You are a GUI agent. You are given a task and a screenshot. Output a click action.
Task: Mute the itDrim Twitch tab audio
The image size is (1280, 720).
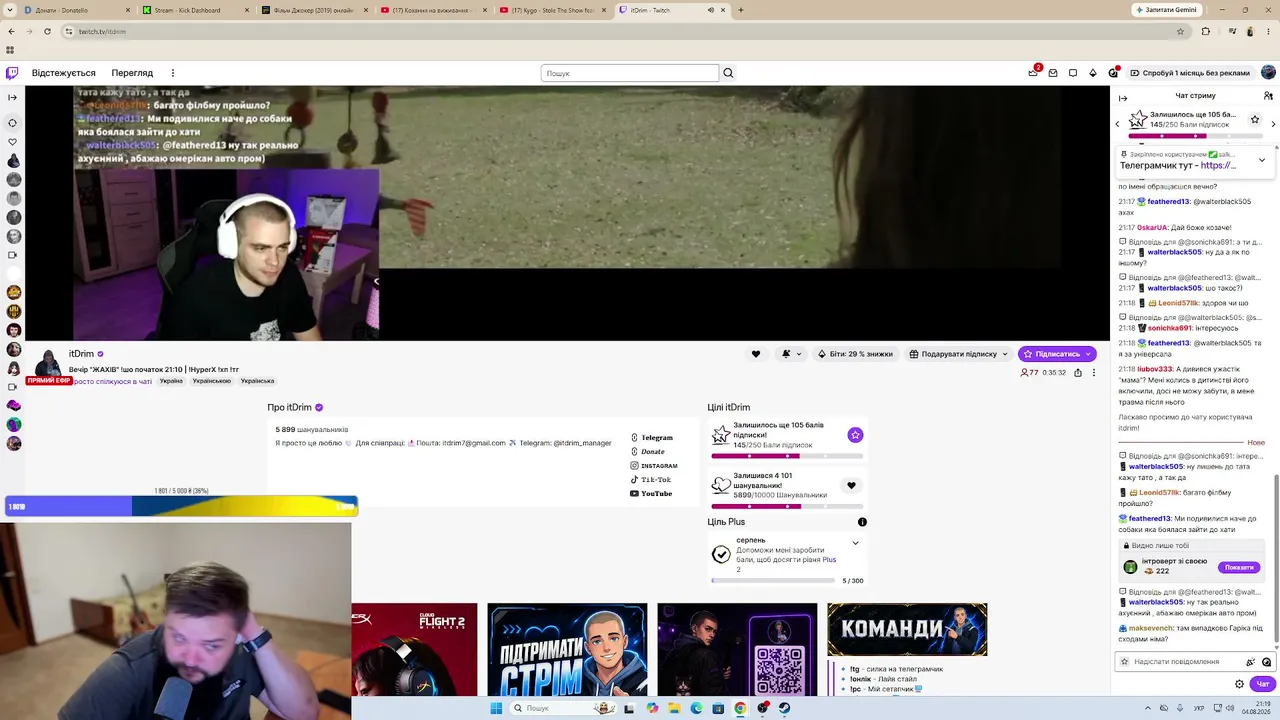pyautogui.click(x=711, y=10)
